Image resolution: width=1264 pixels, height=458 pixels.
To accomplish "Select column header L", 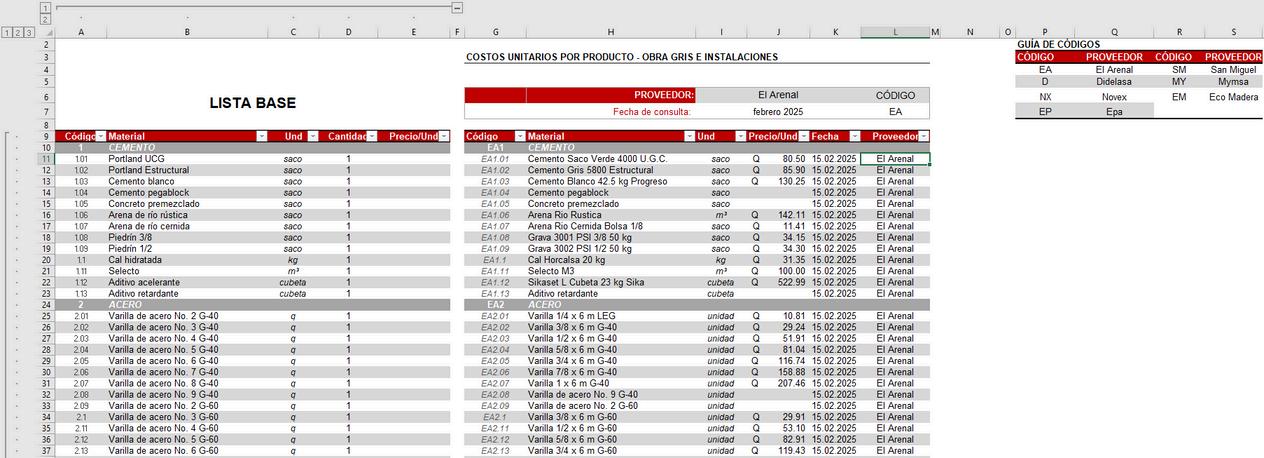I will pos(895,32).
